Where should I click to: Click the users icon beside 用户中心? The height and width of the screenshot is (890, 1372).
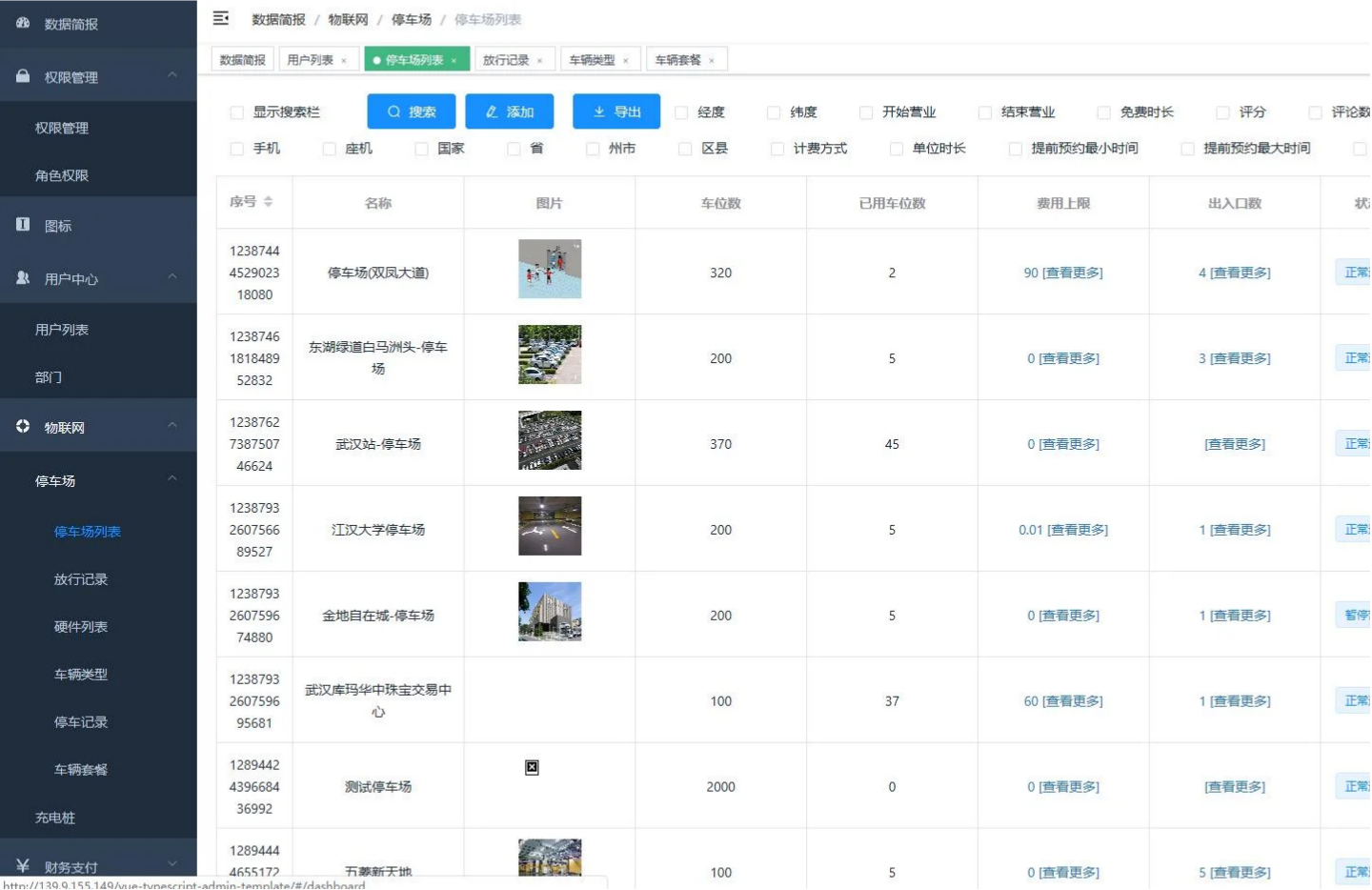pos(21,278)
